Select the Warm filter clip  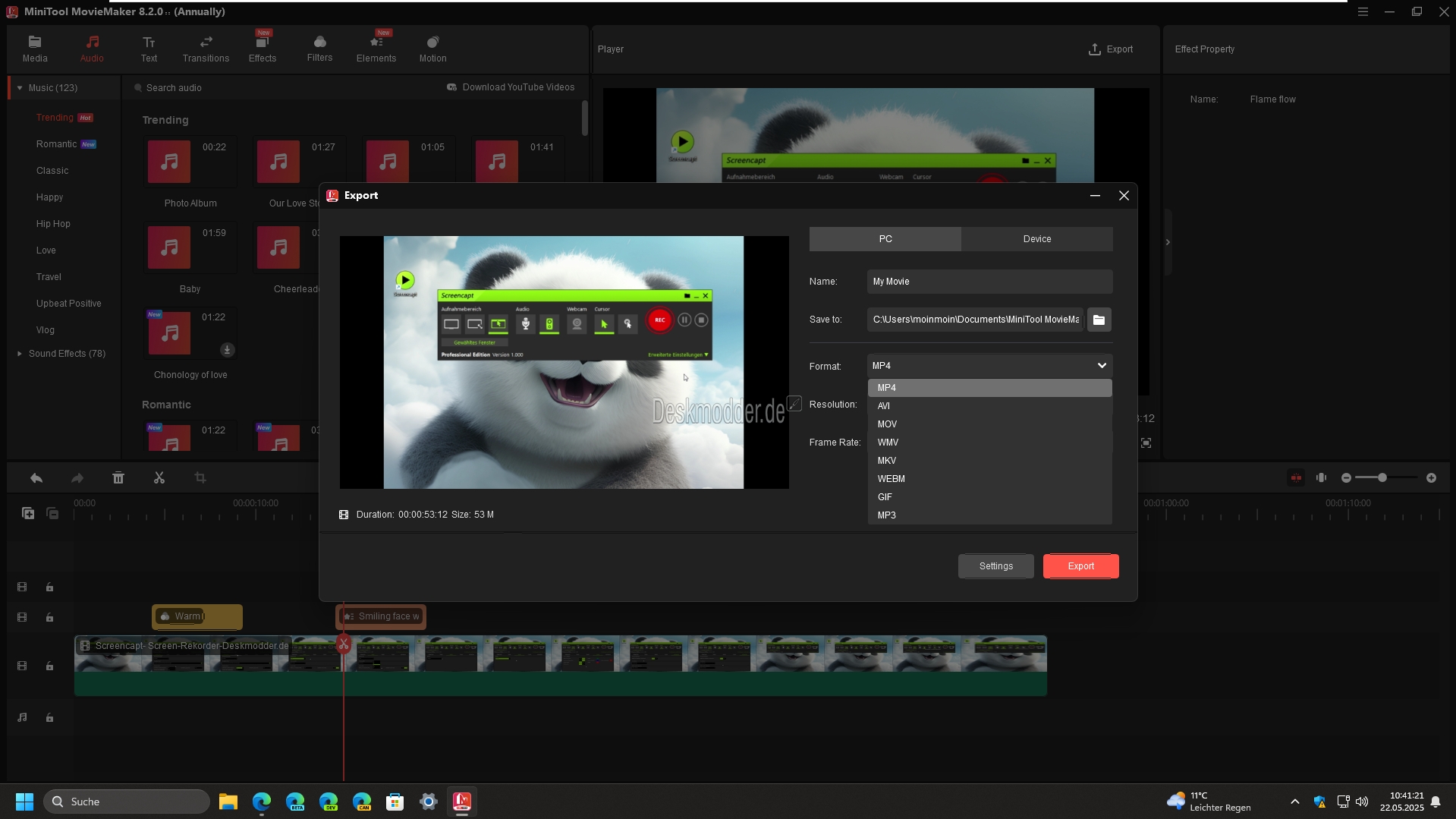point(197,617)
